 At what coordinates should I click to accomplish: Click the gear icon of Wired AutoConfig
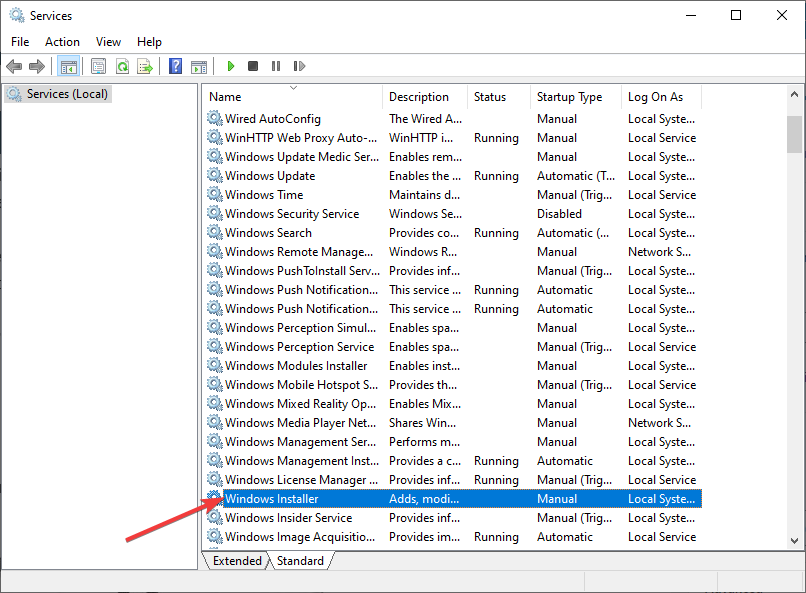[x=214, y=118]
